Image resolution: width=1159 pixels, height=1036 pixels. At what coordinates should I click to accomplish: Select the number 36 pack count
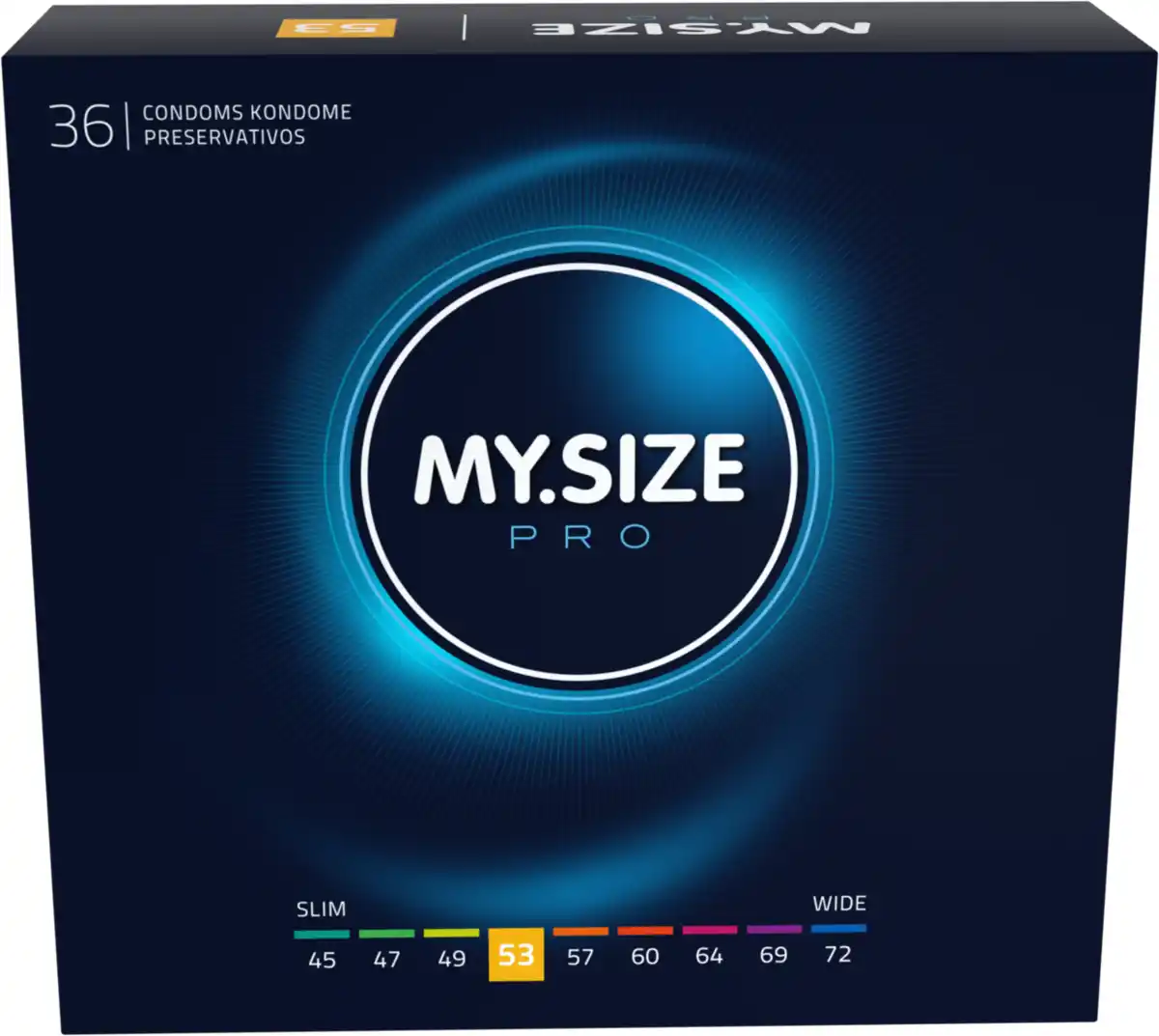(81, 126)
